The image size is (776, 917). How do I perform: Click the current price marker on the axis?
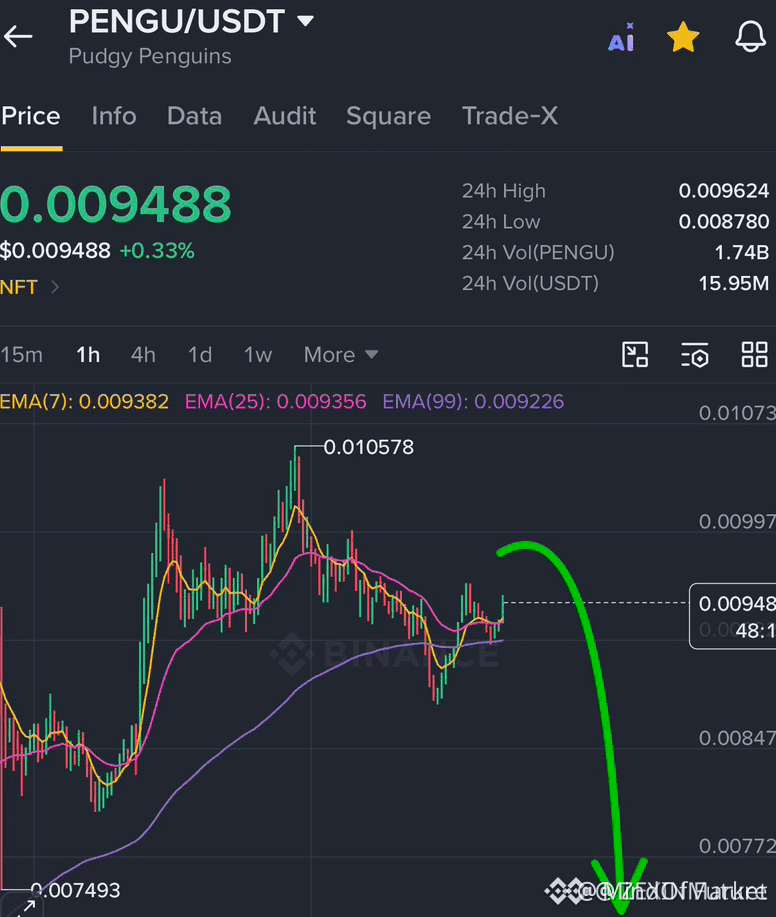(733, 616)
